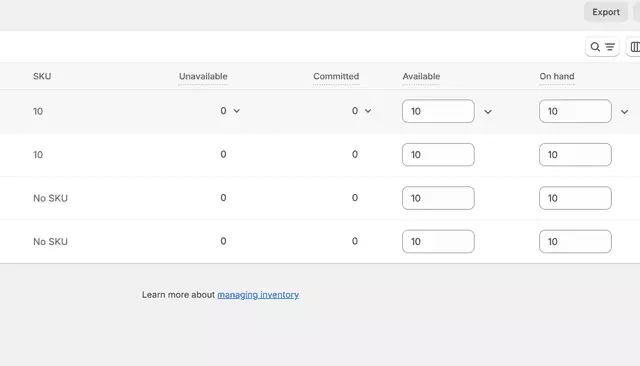
Task: Expand Committed dropdown in first row
Action: pos(368,111)
